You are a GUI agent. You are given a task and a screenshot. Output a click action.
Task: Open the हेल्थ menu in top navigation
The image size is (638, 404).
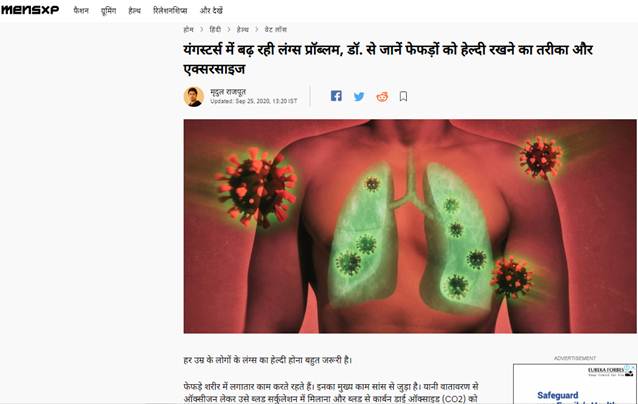[135, 10]
